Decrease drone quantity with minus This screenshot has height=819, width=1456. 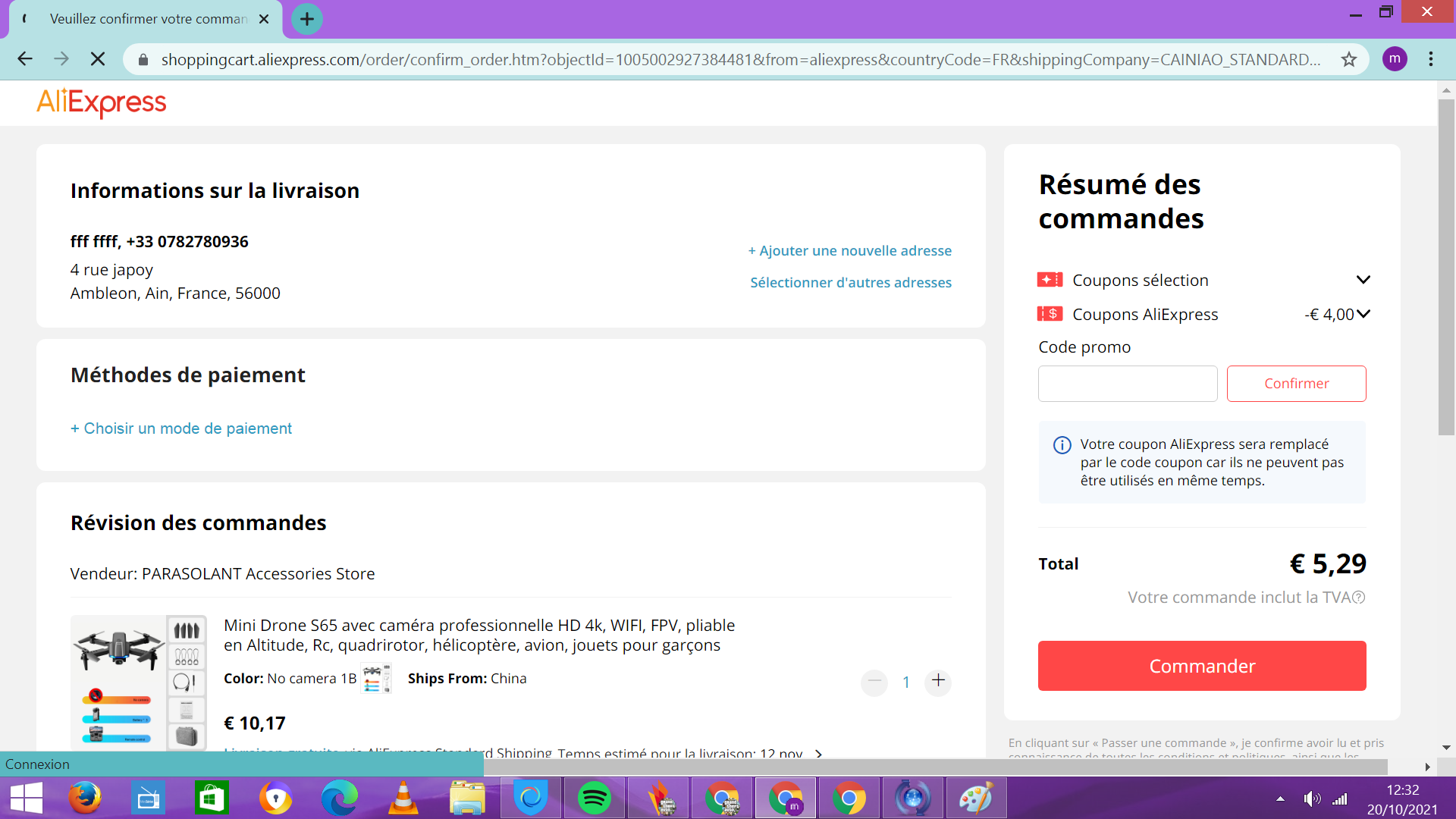click(874, 681)
